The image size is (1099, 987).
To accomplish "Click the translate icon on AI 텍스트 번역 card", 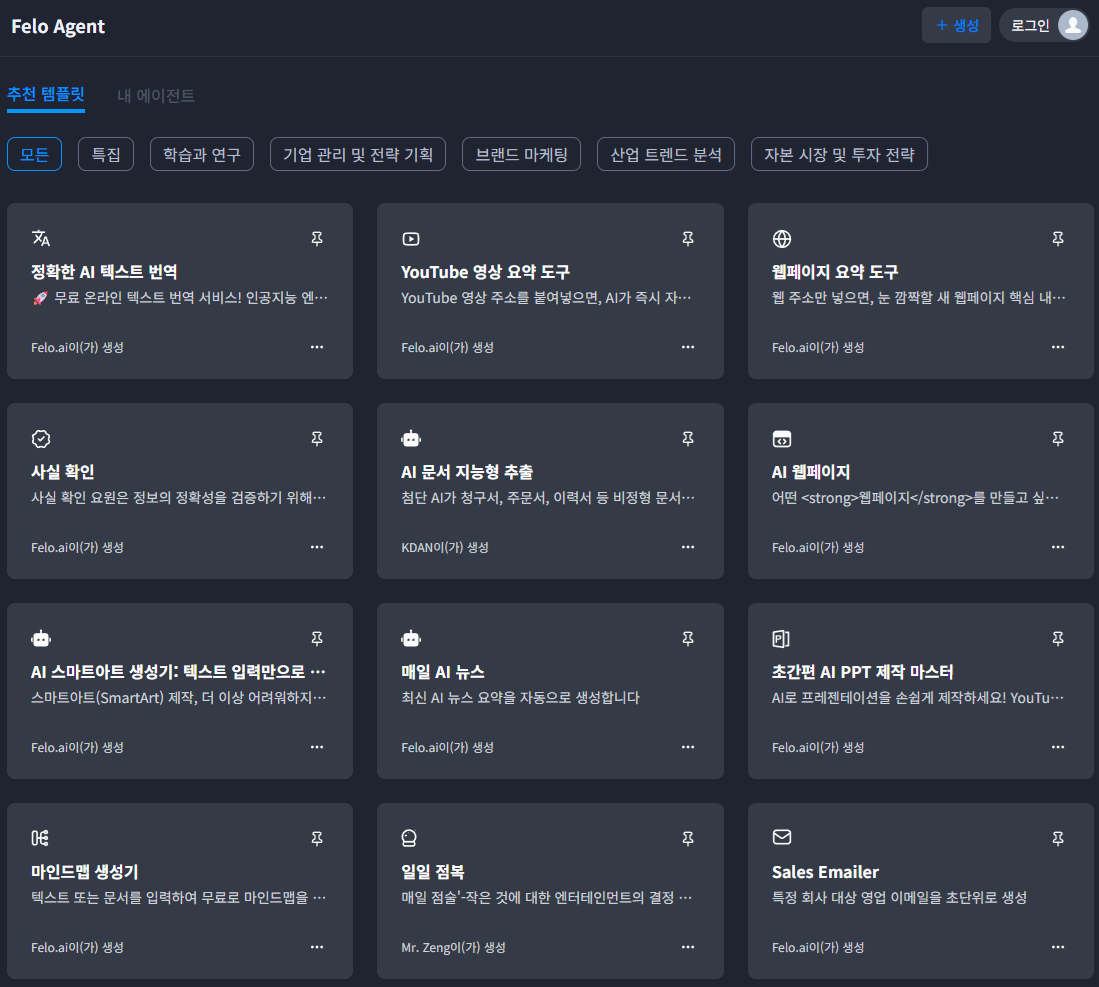I will 41,238.
